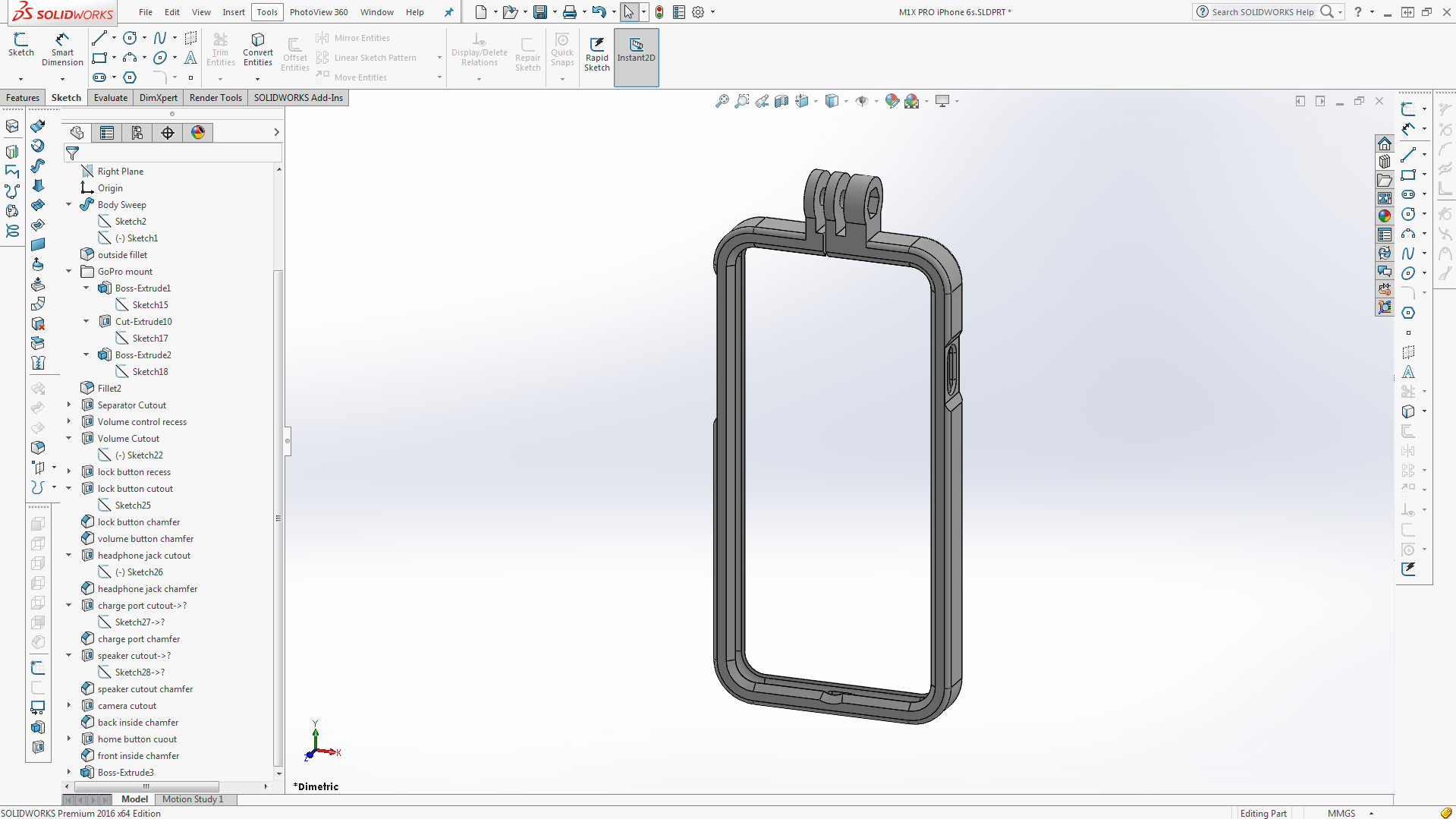Switch to Motion Study 1 tab
The height and width of the screenshot is (819, 1456).
(x=193, y=799)
